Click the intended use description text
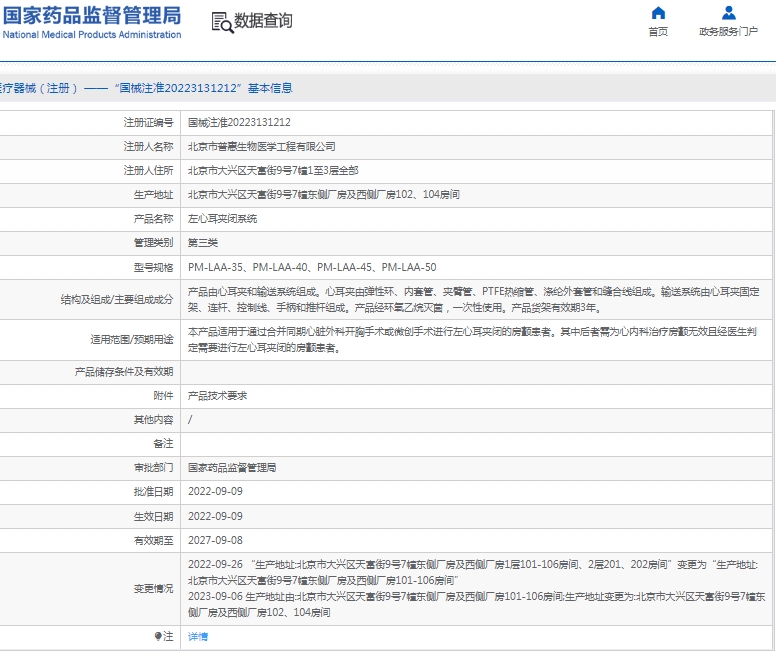This screenshot has height=656, width=776. (472, 340)
